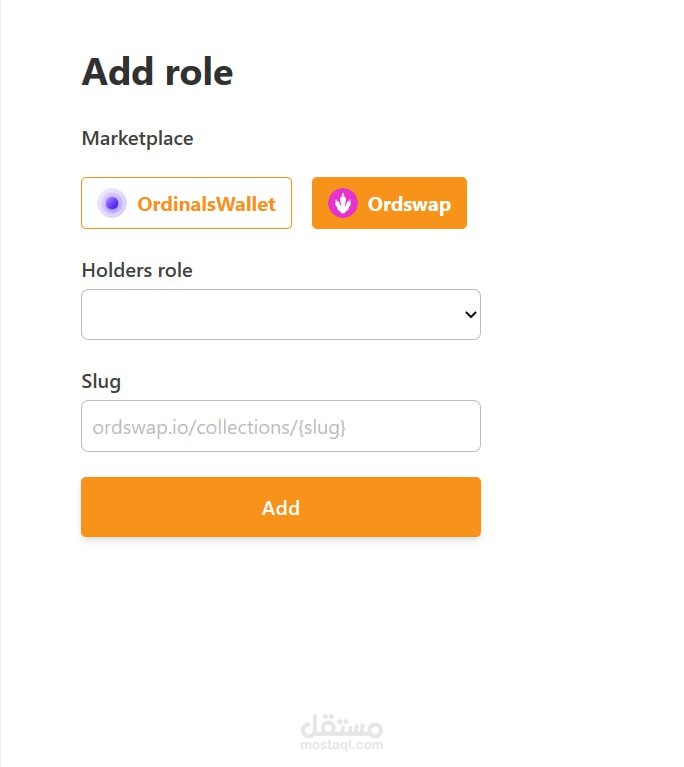684x767 pixels.
Task: Click the Holders role chevron arrow
Action: coord(471,315)
